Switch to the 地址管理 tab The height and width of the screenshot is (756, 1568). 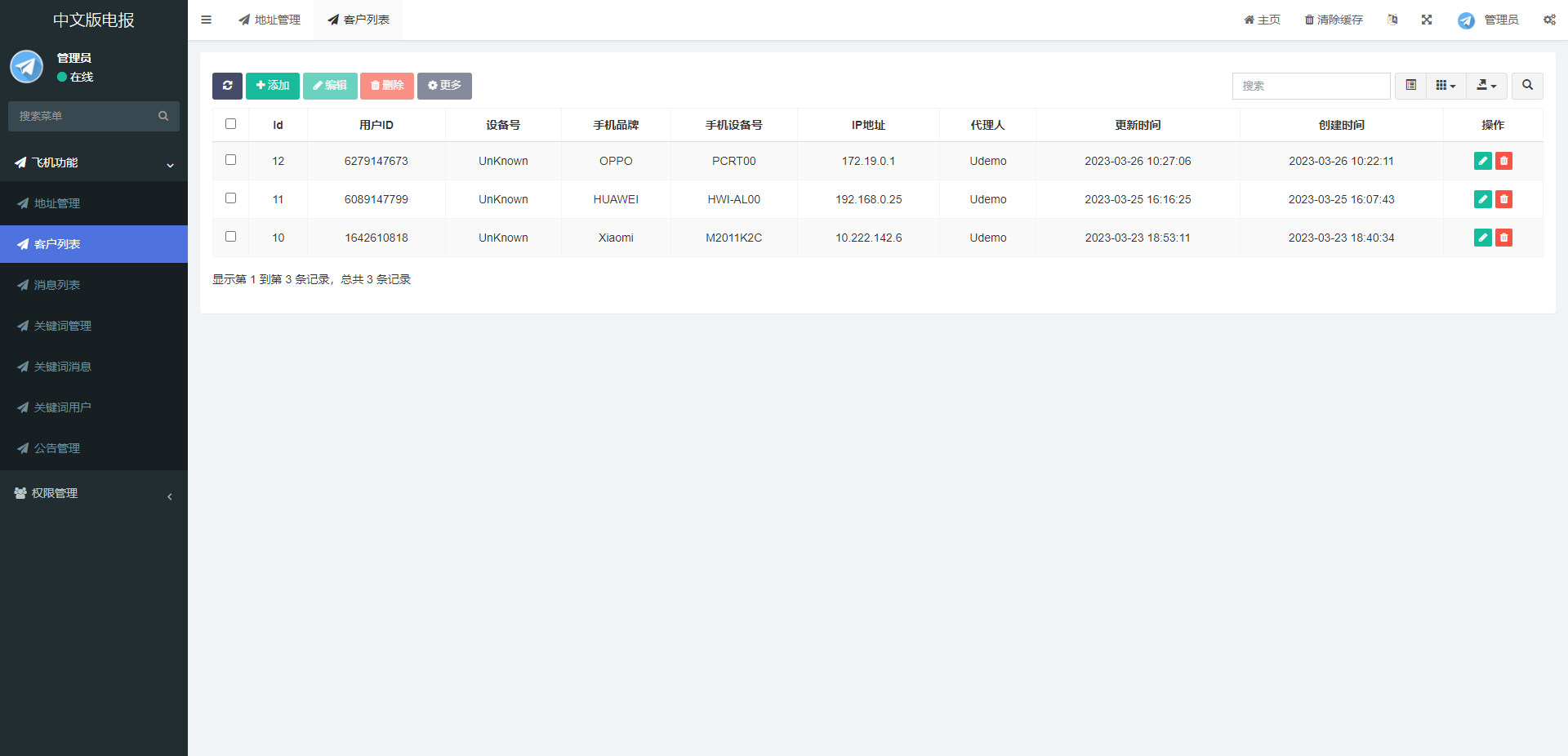tap(269, 20)
